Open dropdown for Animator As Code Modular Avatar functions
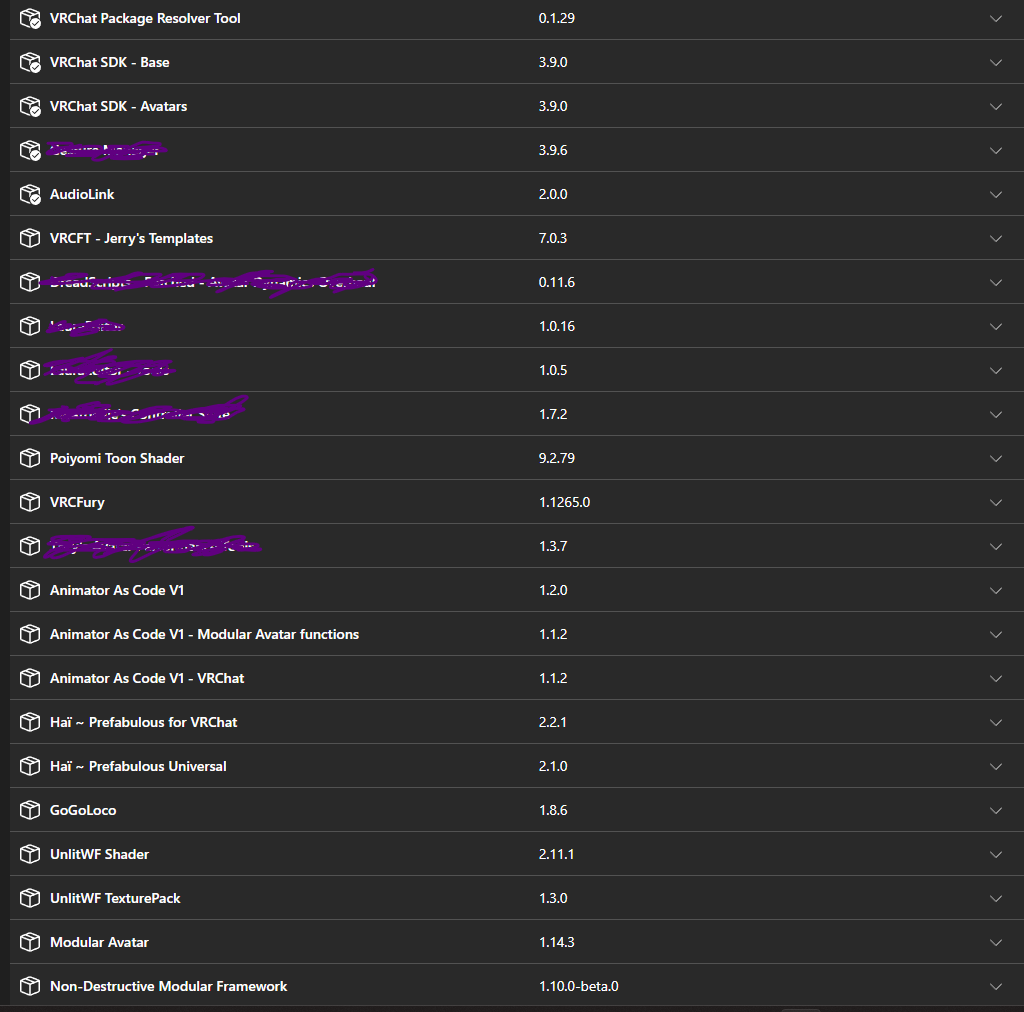The height and width of the screenshot is (1012, 1024). click(x=996, y=634)
